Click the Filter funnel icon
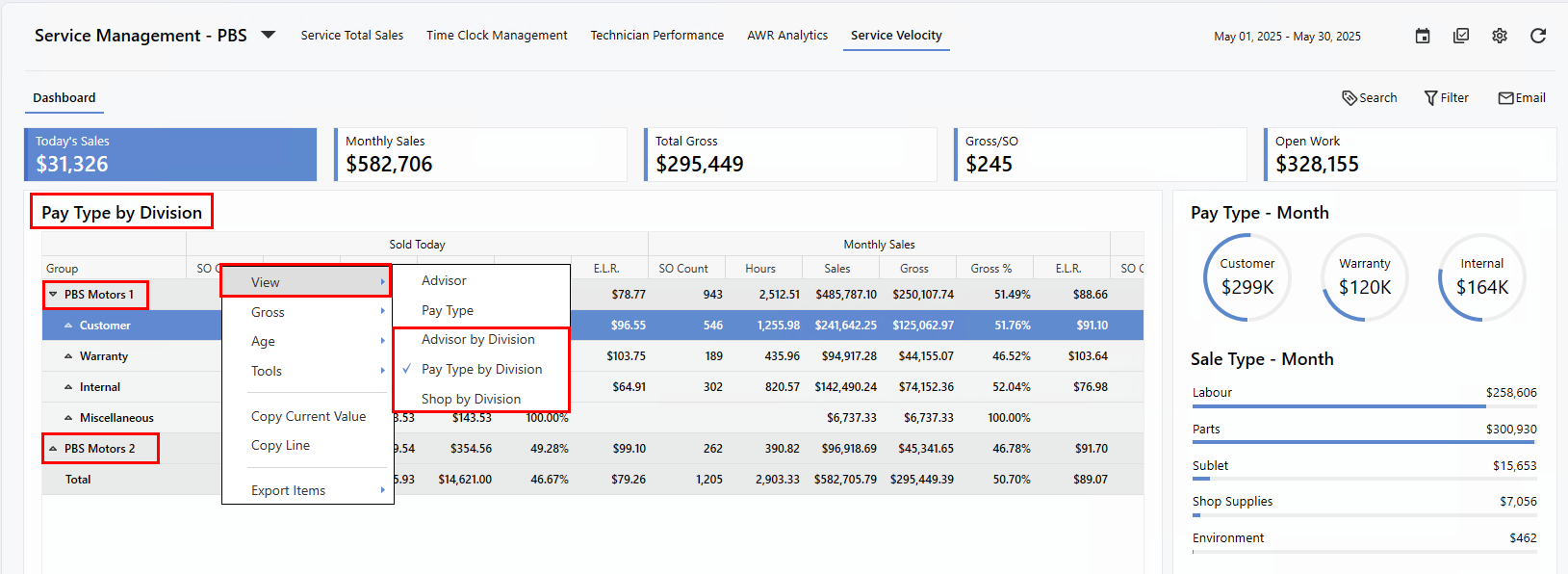This screenshot has width=1568, height=574. point(1430,98)
